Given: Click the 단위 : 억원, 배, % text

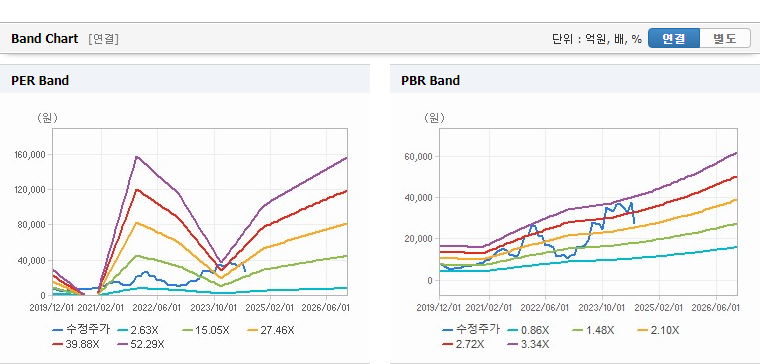Looking at the screenshot, I should [x=597, y=39].
